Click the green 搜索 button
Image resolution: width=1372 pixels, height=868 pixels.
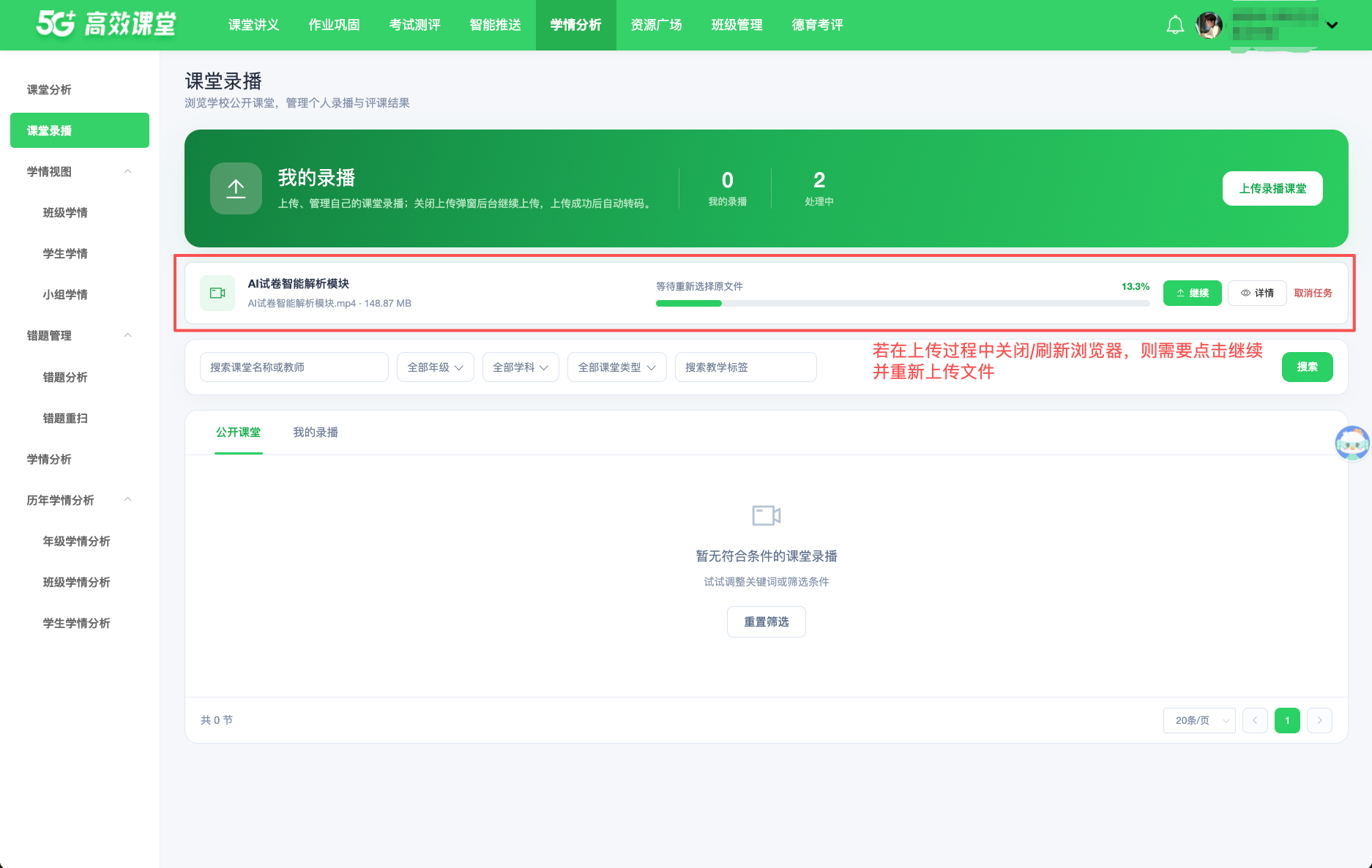coord(1308,367)
